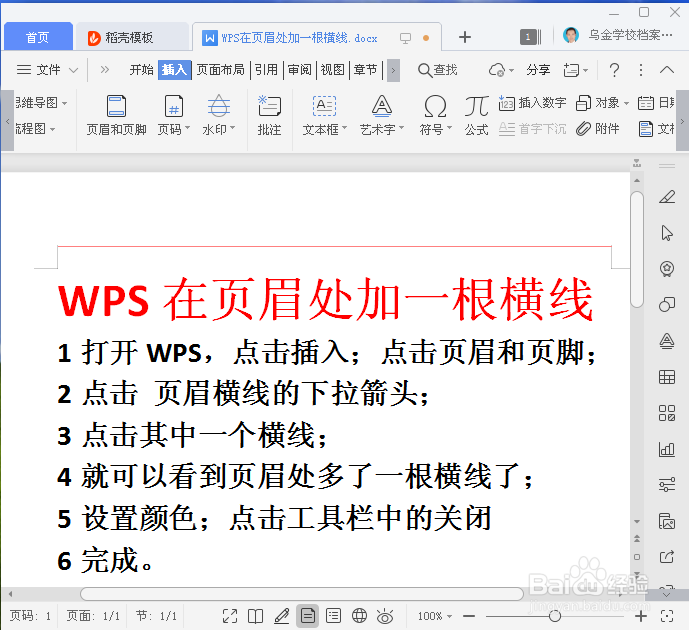Click the Date (日期) calendar button
The image size is (689, 630).
click(x=656, y=103)
